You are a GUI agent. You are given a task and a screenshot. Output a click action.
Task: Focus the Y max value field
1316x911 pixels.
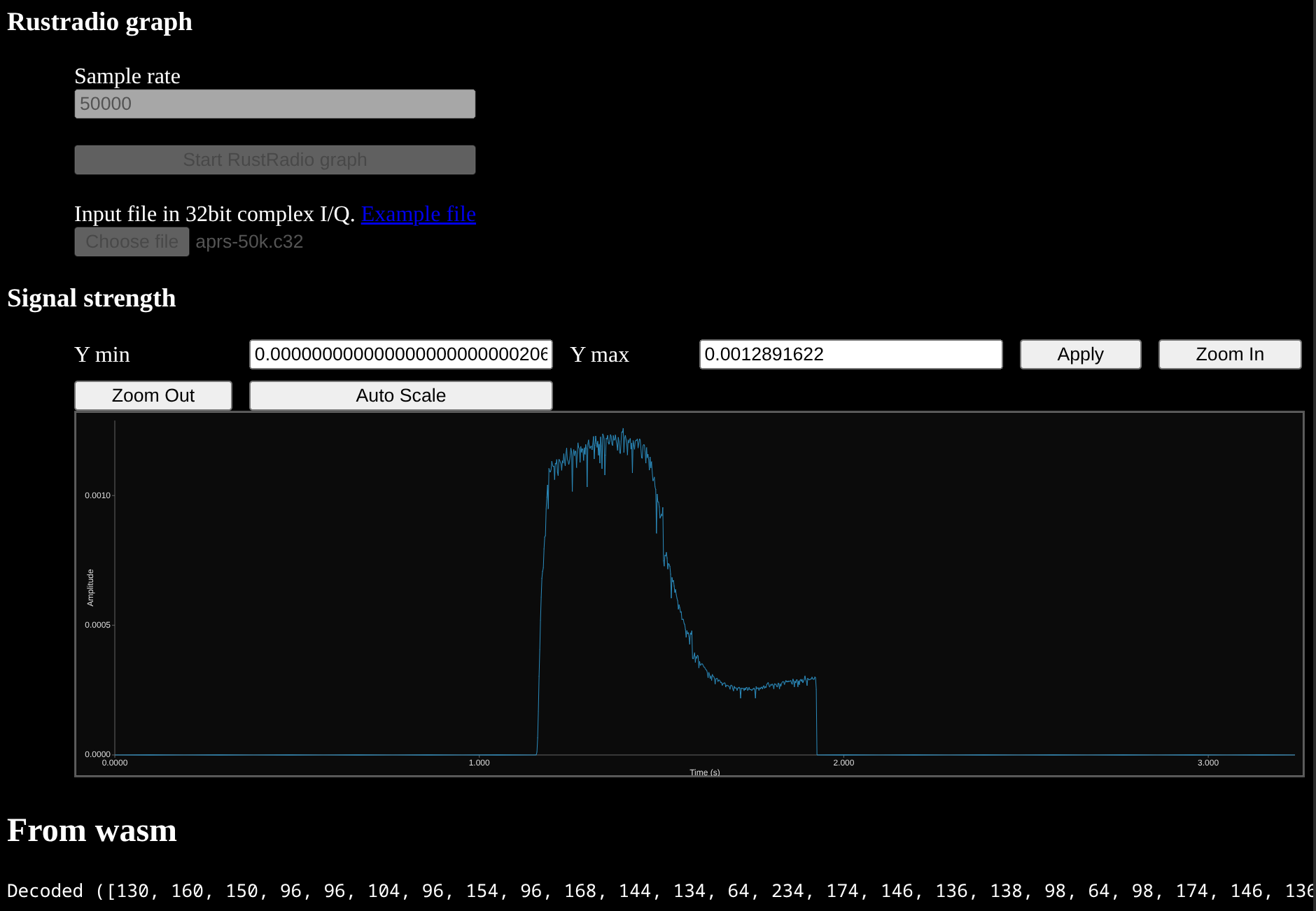850,354
